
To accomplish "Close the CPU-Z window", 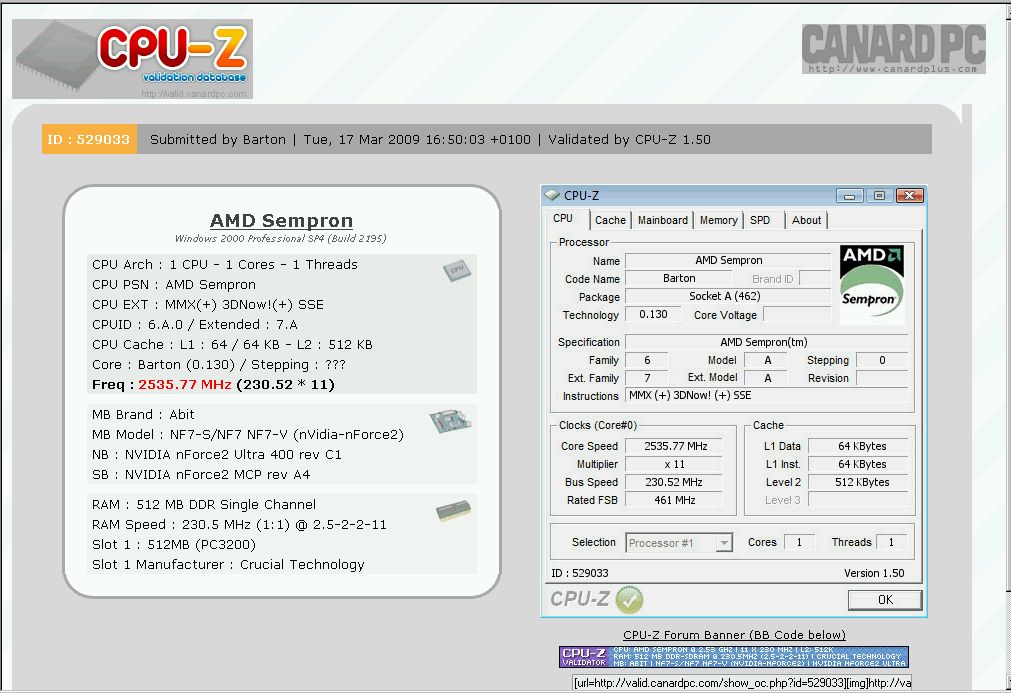I will pyautogui.click(x=909, y=195).
